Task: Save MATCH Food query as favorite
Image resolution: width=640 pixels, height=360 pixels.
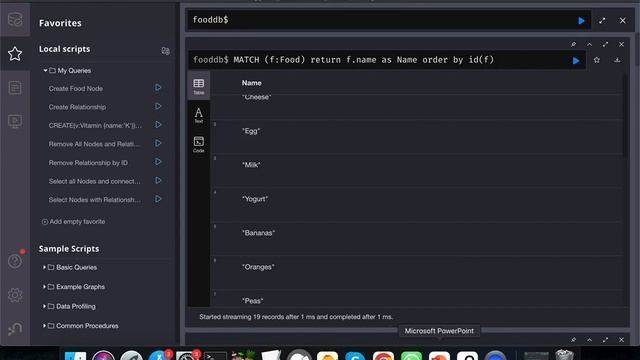Action: (597, 60)
